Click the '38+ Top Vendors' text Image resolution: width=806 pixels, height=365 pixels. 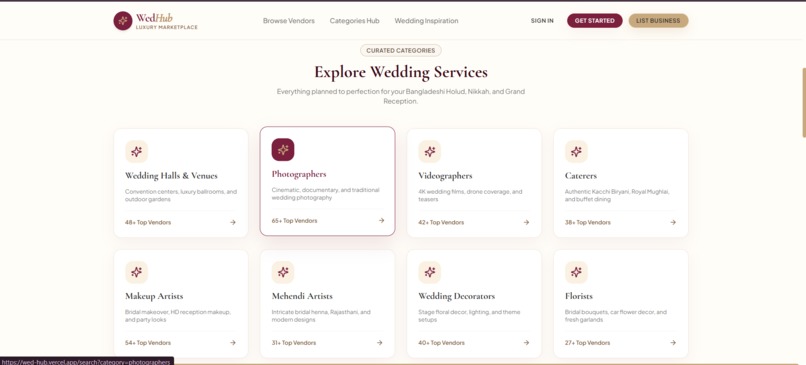(588, 223)
